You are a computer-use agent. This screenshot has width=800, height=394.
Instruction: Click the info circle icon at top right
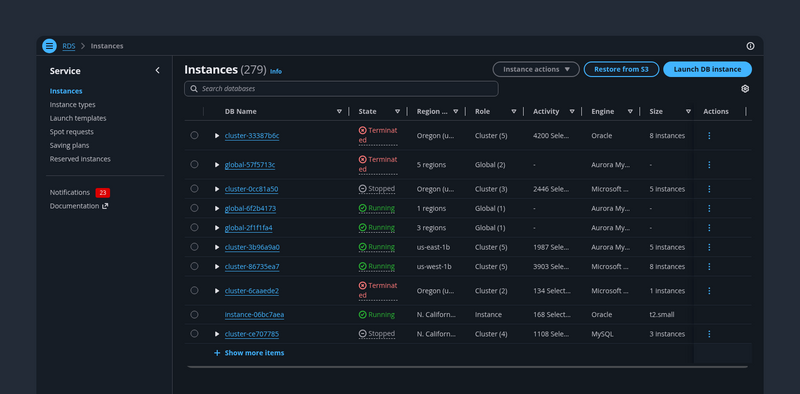[x=750, y=46]
